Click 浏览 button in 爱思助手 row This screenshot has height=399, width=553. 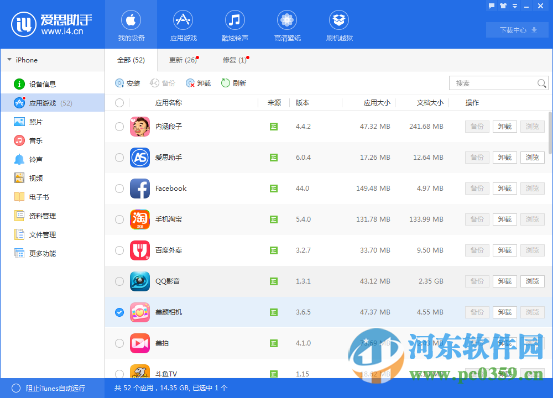[532, 157]
